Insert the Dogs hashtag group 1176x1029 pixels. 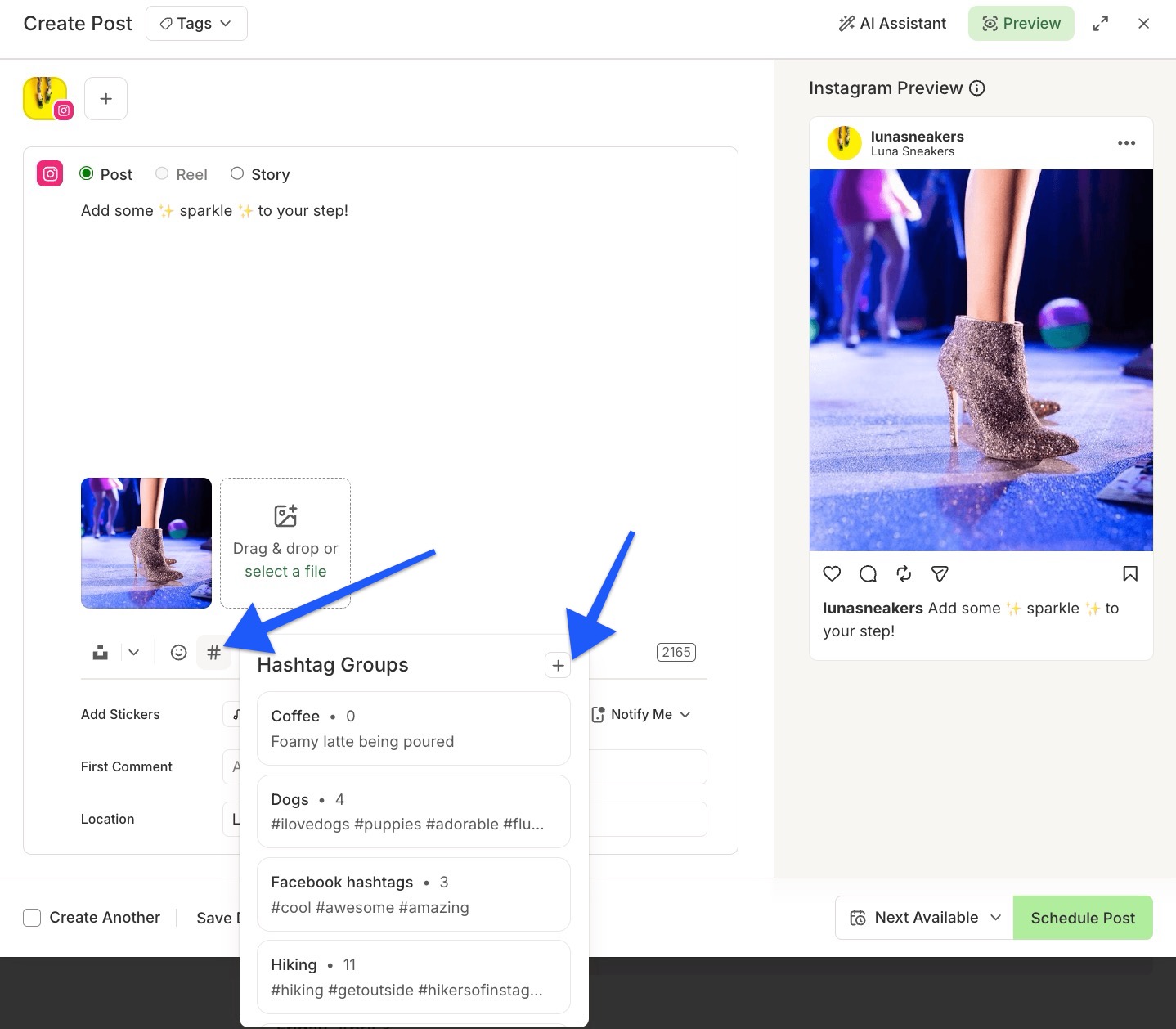[x=413, y=811]
